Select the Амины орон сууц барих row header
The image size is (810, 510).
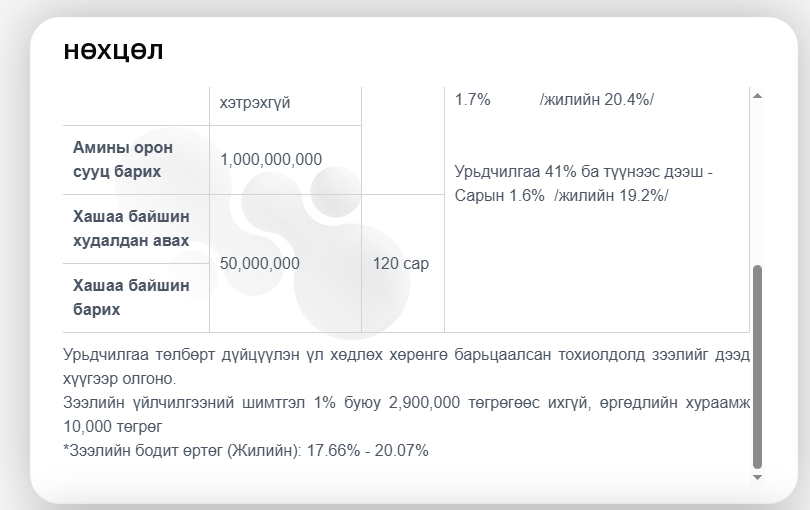pos(123,160)
